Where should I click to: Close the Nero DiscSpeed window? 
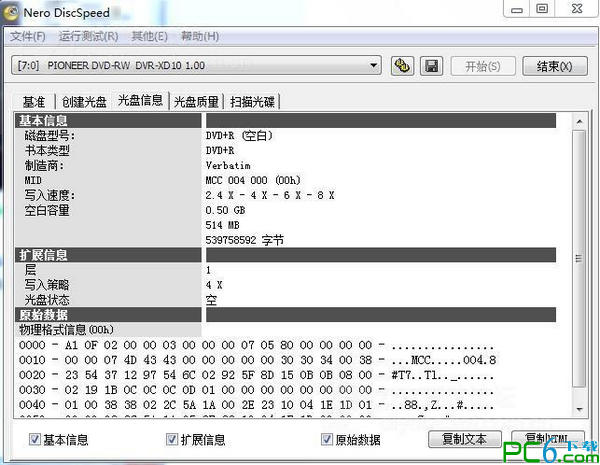pos(576,9)
